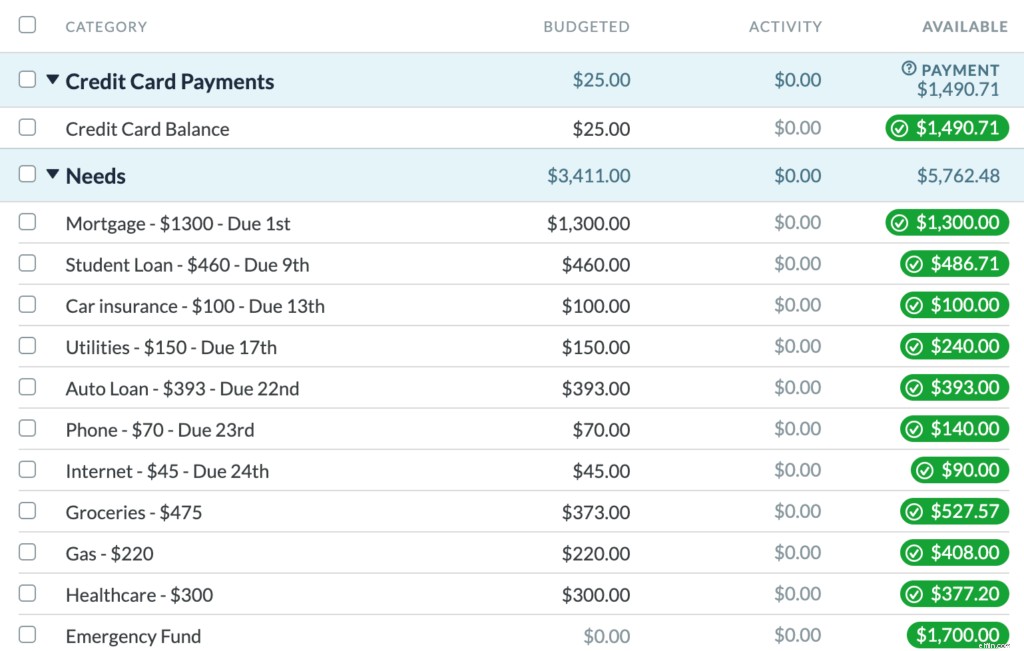
Task: Toggle the select-all checkbox in header
Action: 27,25
